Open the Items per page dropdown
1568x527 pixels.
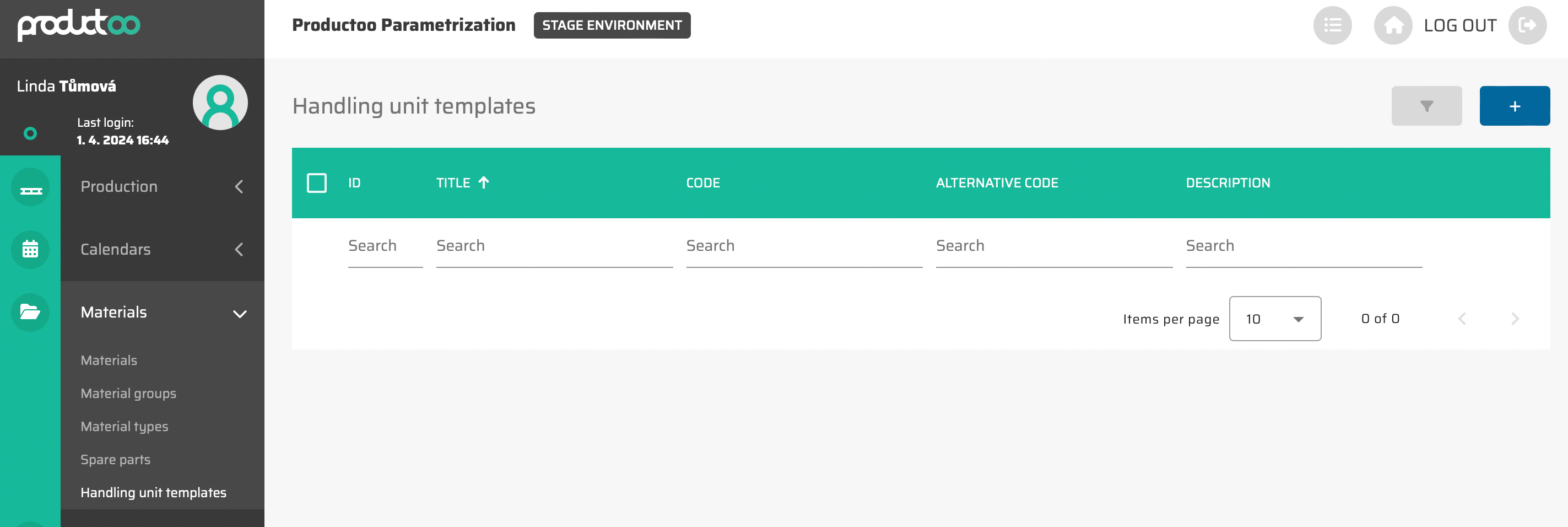[x=1274, y=319]
